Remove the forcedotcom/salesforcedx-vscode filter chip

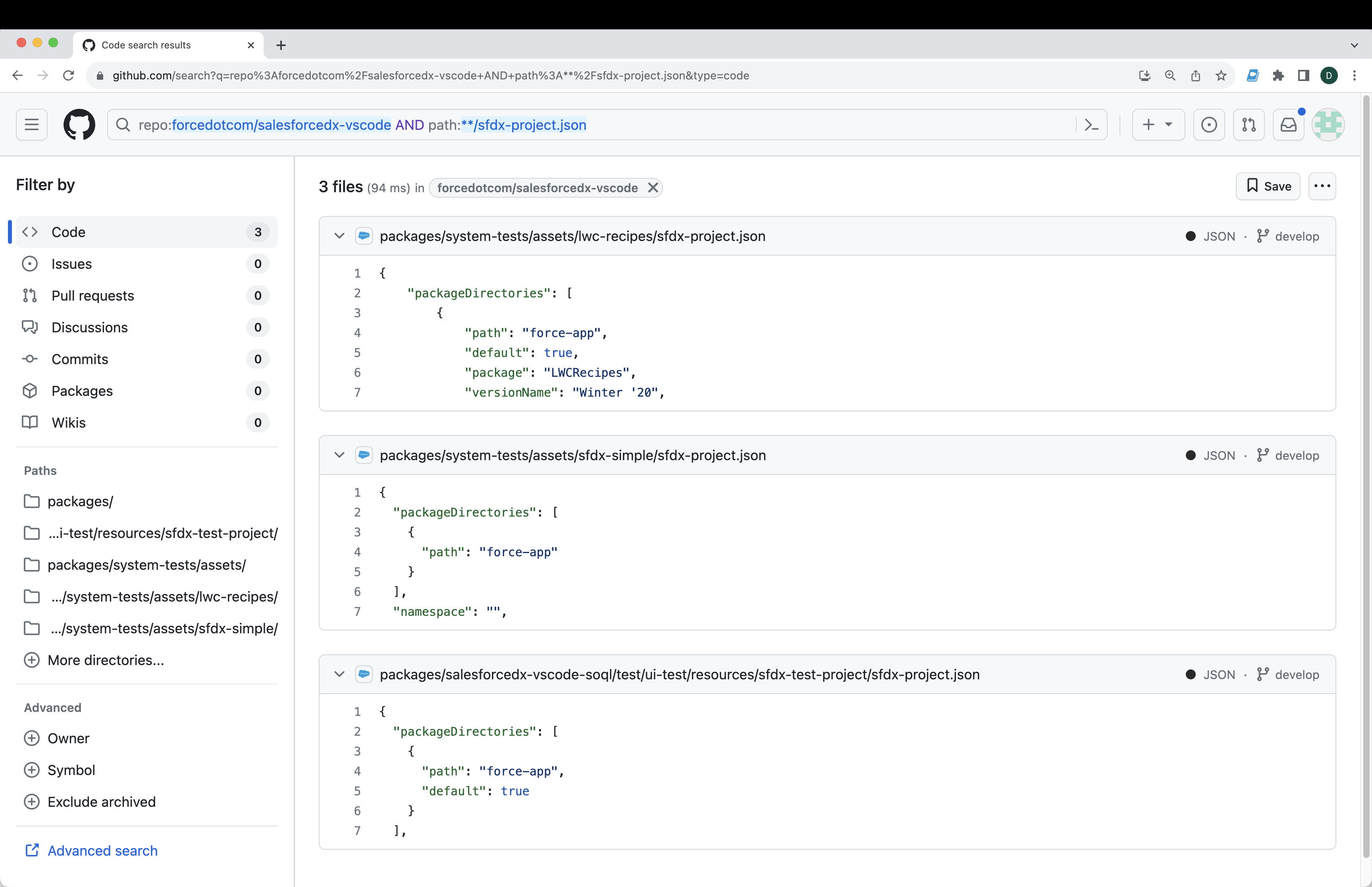click(653, 187)
